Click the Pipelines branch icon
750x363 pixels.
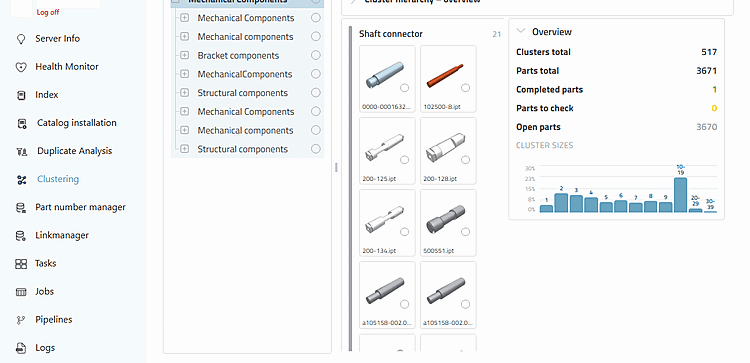click(21, 320)
